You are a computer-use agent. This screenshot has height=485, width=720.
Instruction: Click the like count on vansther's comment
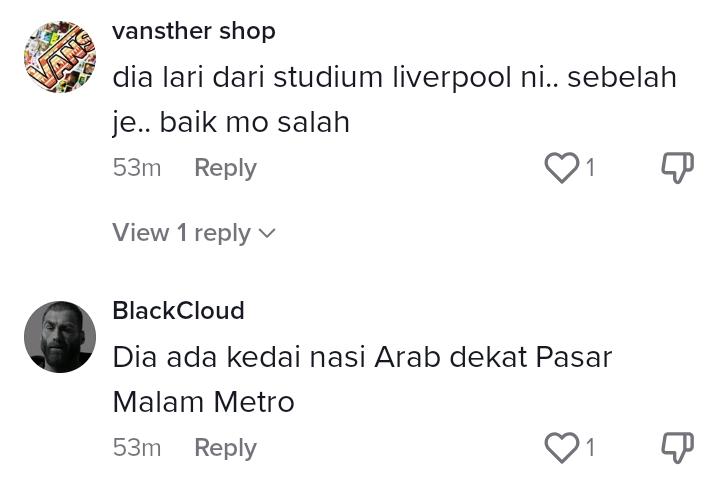pos(590,168)
